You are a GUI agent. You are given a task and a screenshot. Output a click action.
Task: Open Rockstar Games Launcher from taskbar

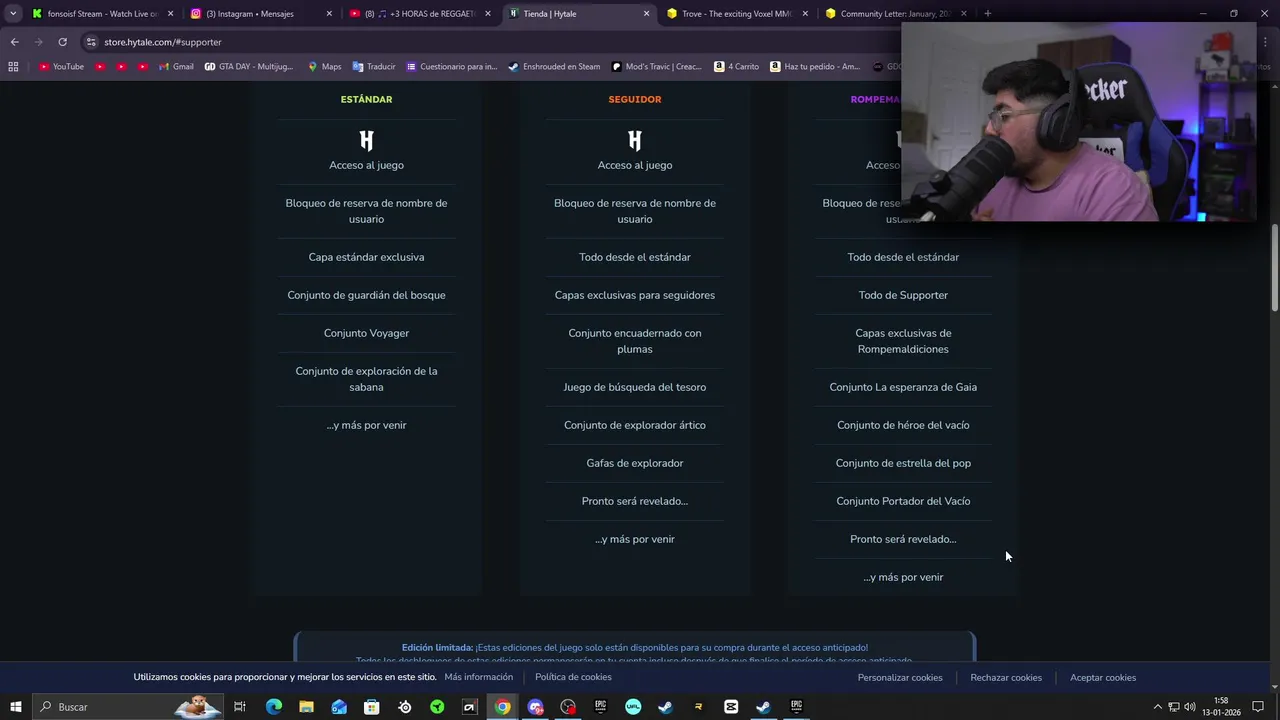[698, 707]
